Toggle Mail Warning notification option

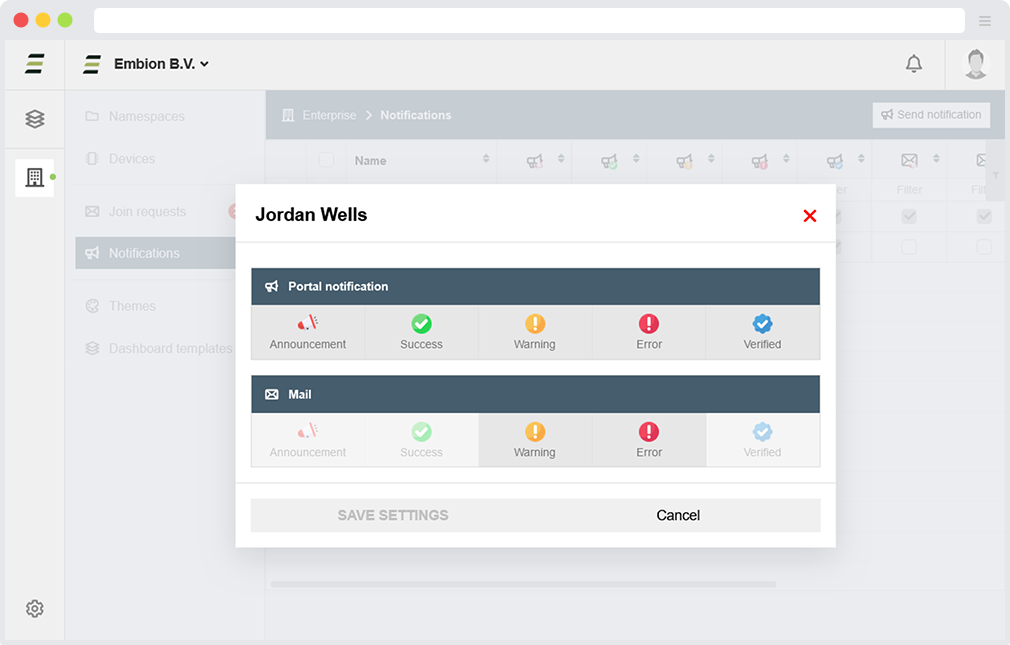tap(535, 441)
